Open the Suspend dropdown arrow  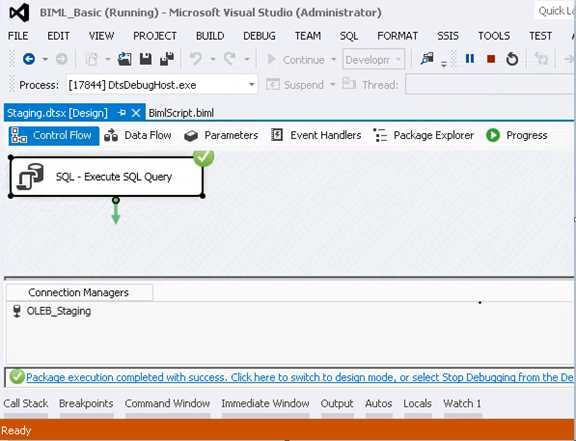pos(332,85)
